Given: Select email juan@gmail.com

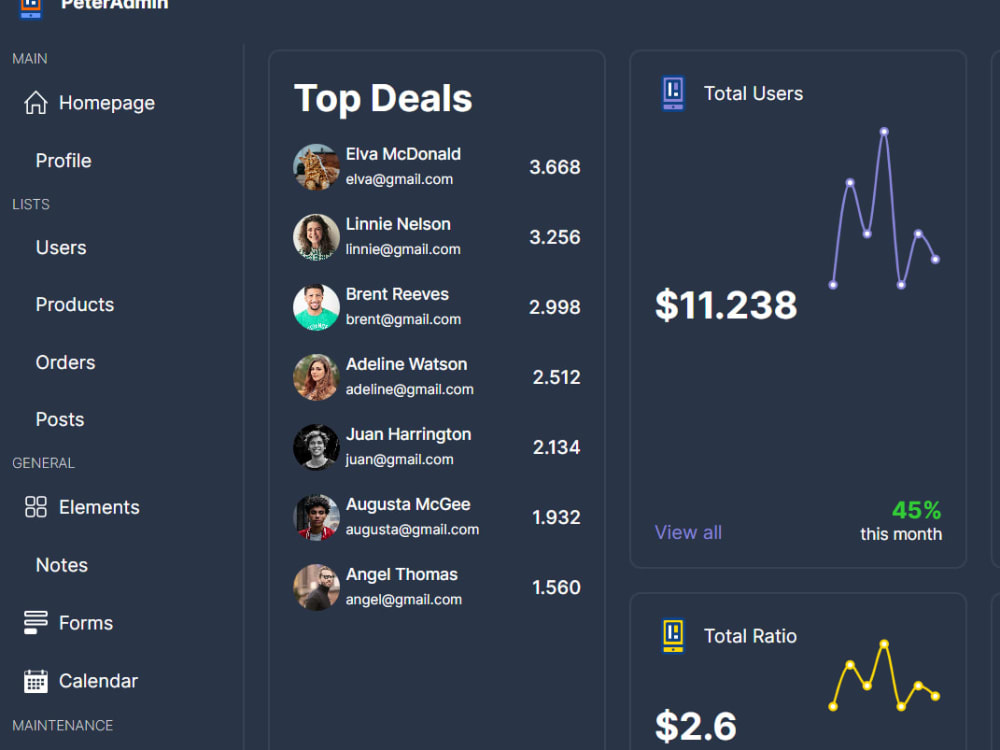Looking at the screenshot, I should tap(399, 460).
